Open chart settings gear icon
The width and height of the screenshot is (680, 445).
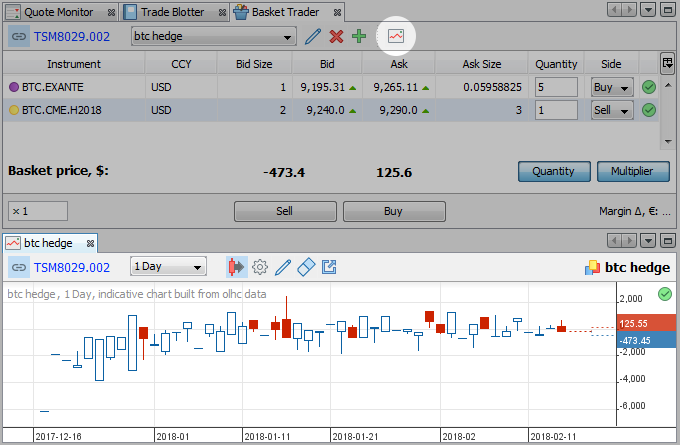(260, 267)
